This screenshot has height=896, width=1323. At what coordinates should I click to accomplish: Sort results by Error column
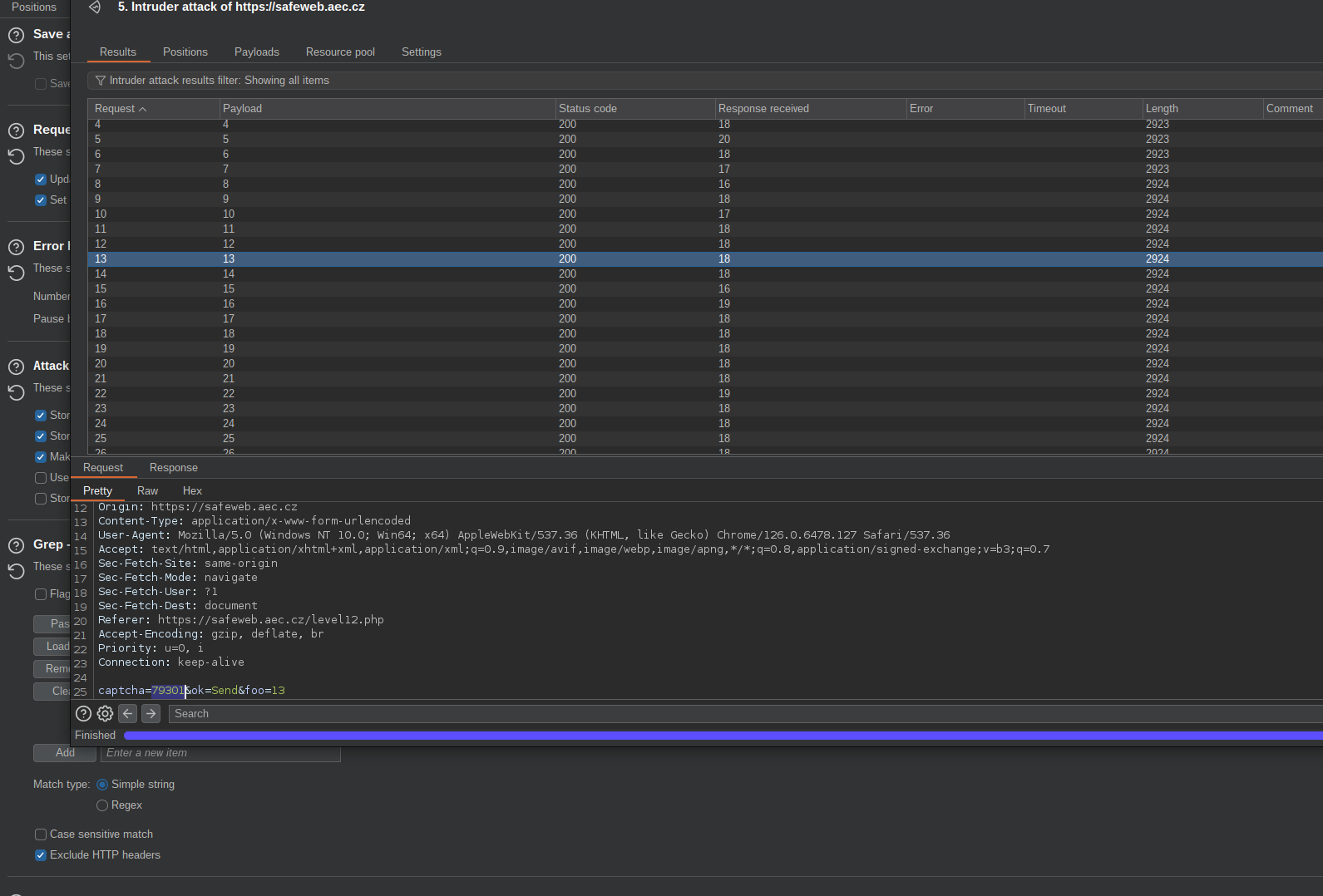point(965,109)
